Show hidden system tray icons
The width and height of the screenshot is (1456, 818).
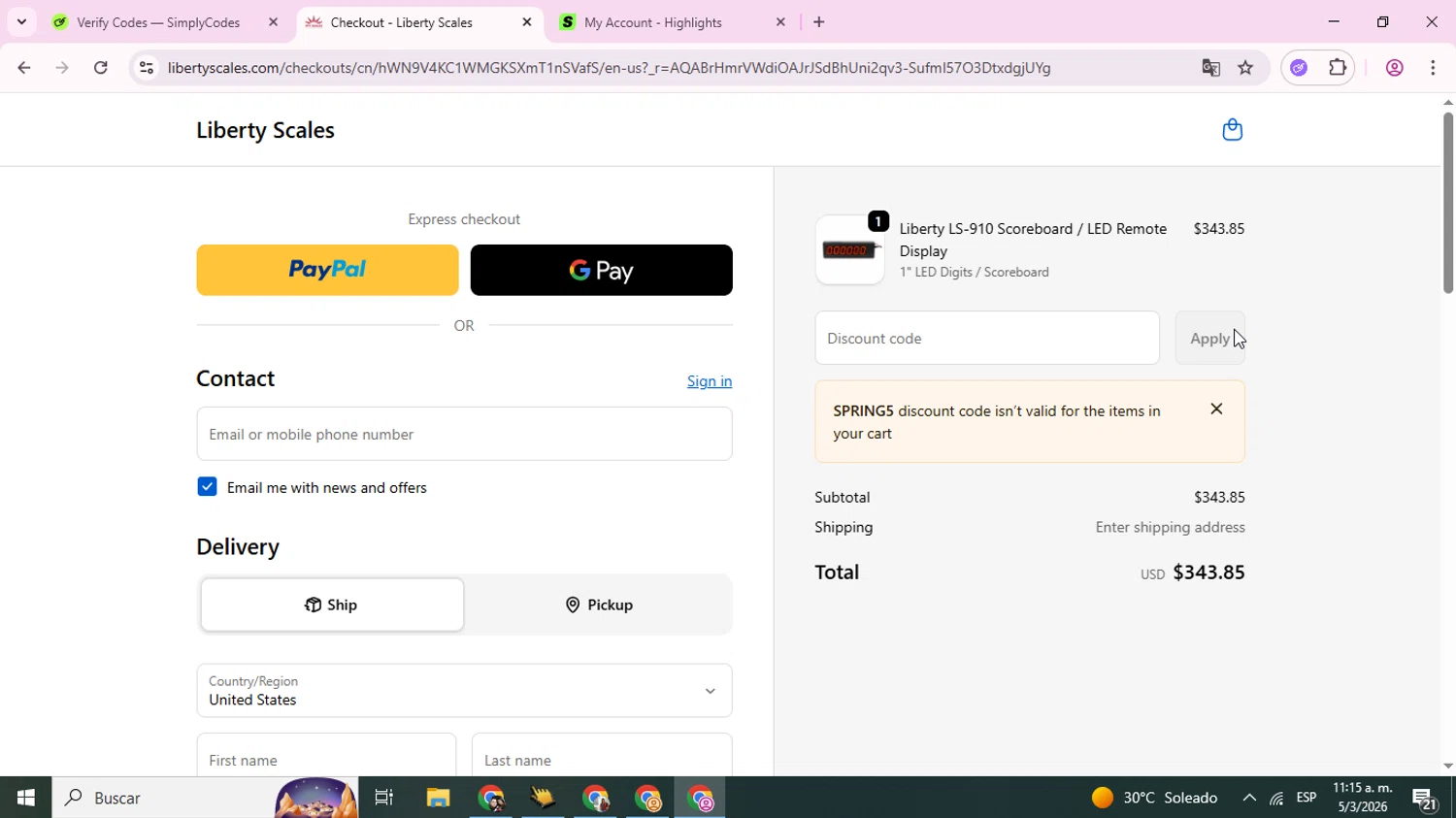[1249, 798]
